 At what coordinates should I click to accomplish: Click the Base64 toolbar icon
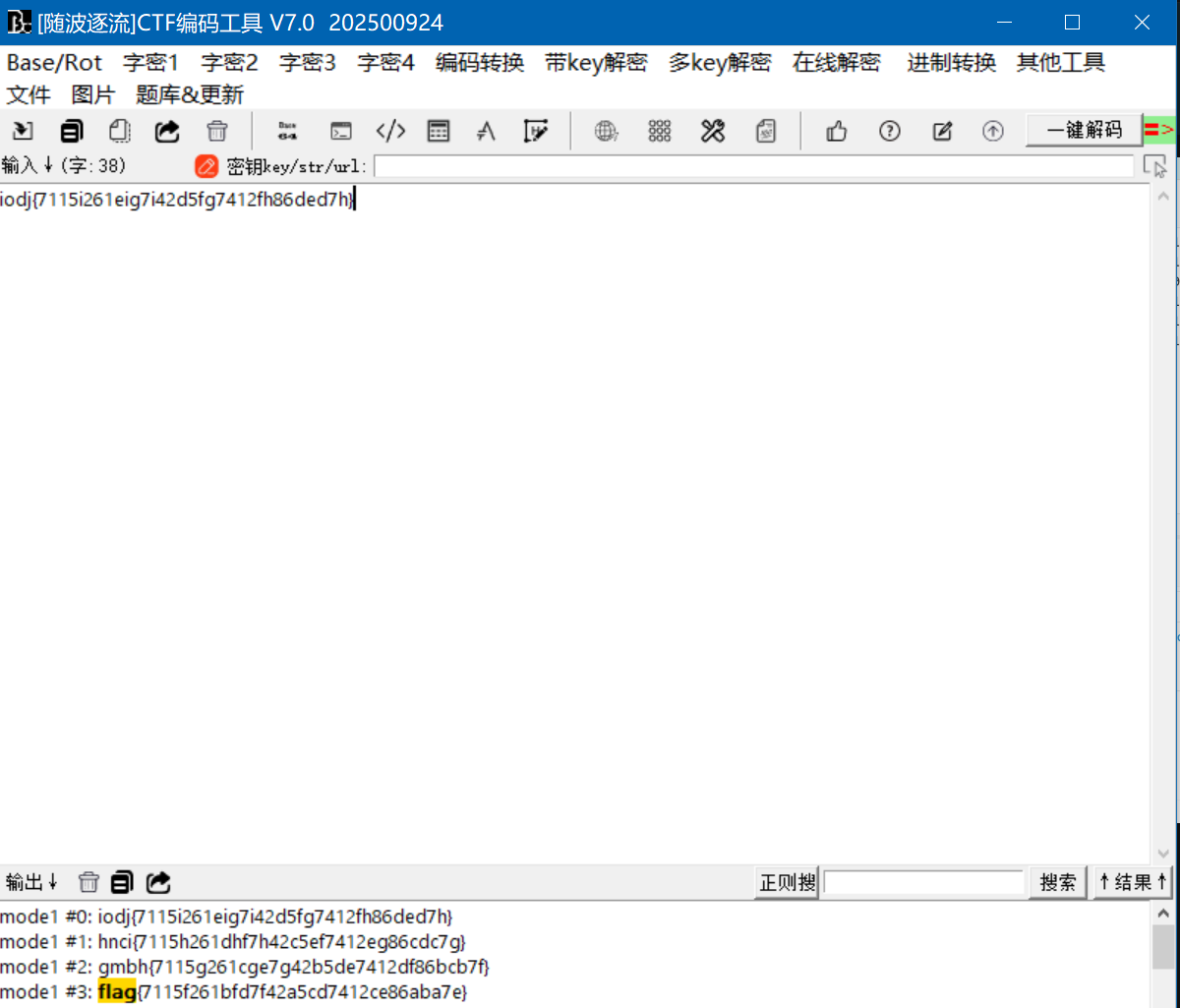[287, 131]
